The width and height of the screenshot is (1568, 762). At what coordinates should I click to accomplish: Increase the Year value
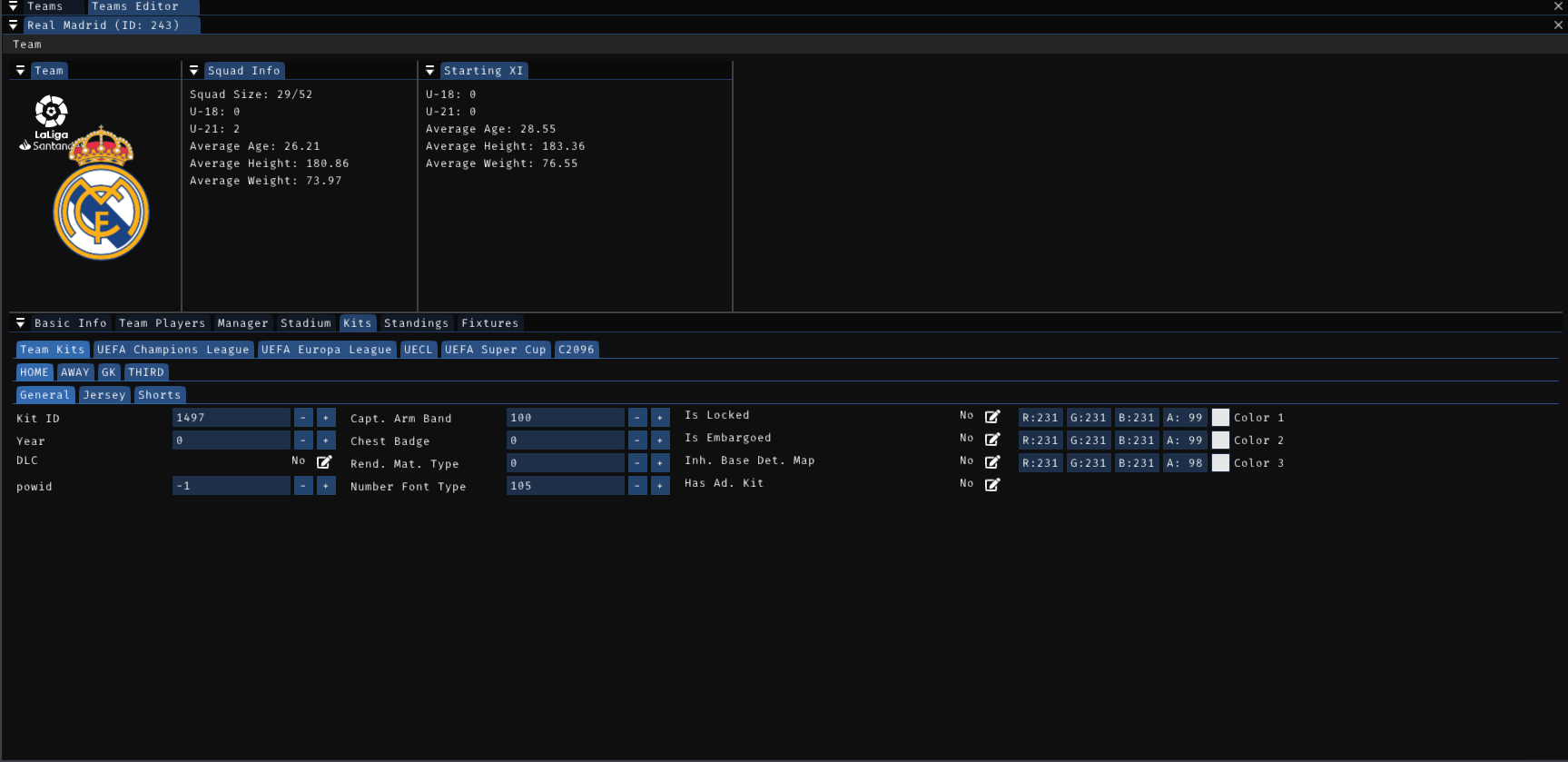tap(326, 440)
